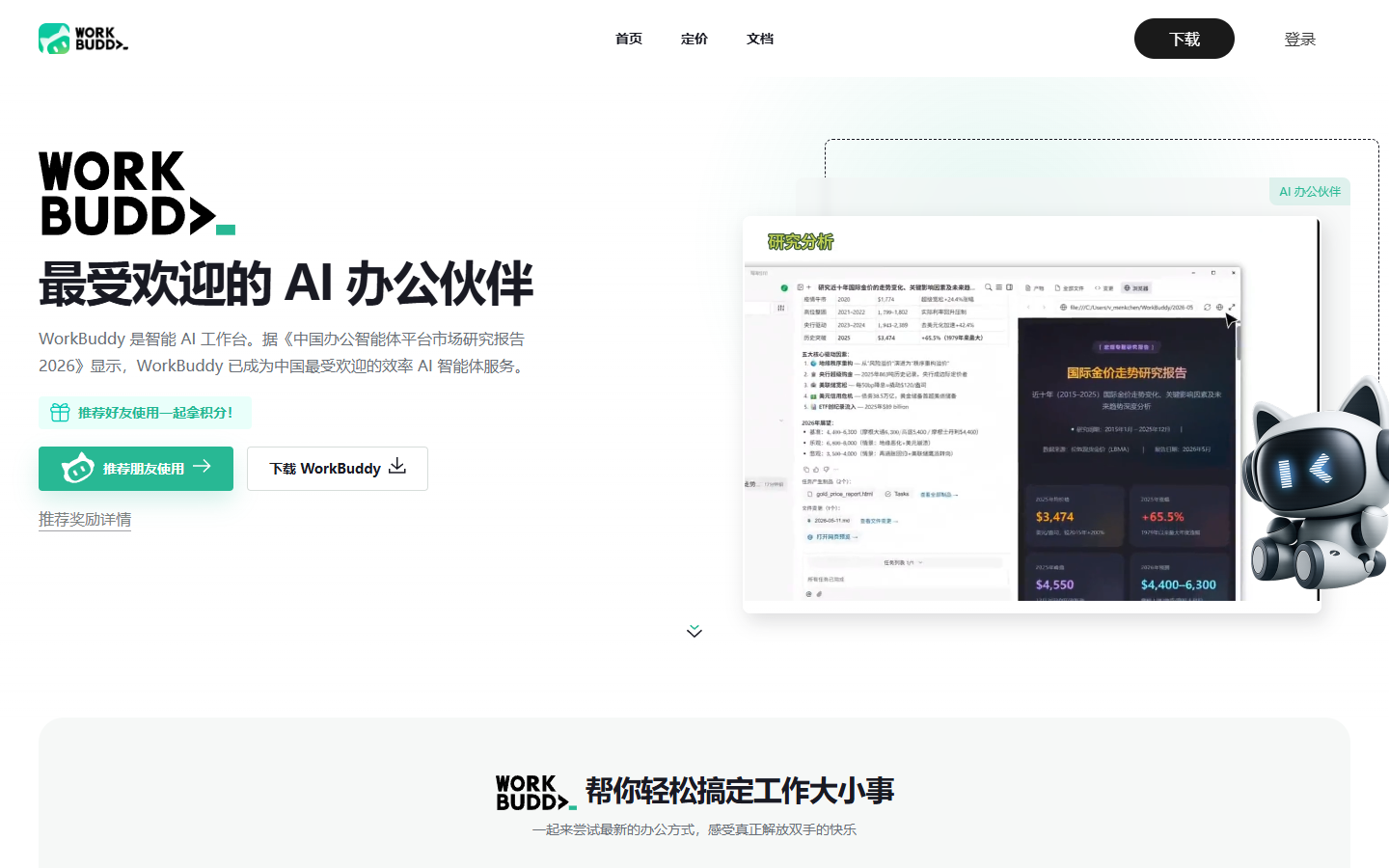Viewport: 1389px width, 868px height.
Task: Click the 推荐好友使用一起拿积分! banner text
Action: (155, 413)
